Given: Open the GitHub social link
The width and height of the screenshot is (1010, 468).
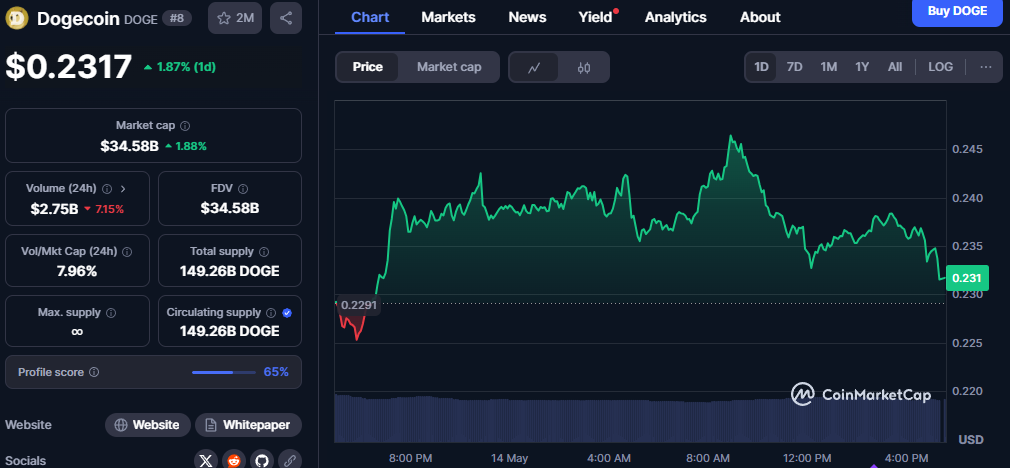Looking at the screenshot, I should click(x=262, y=460).
